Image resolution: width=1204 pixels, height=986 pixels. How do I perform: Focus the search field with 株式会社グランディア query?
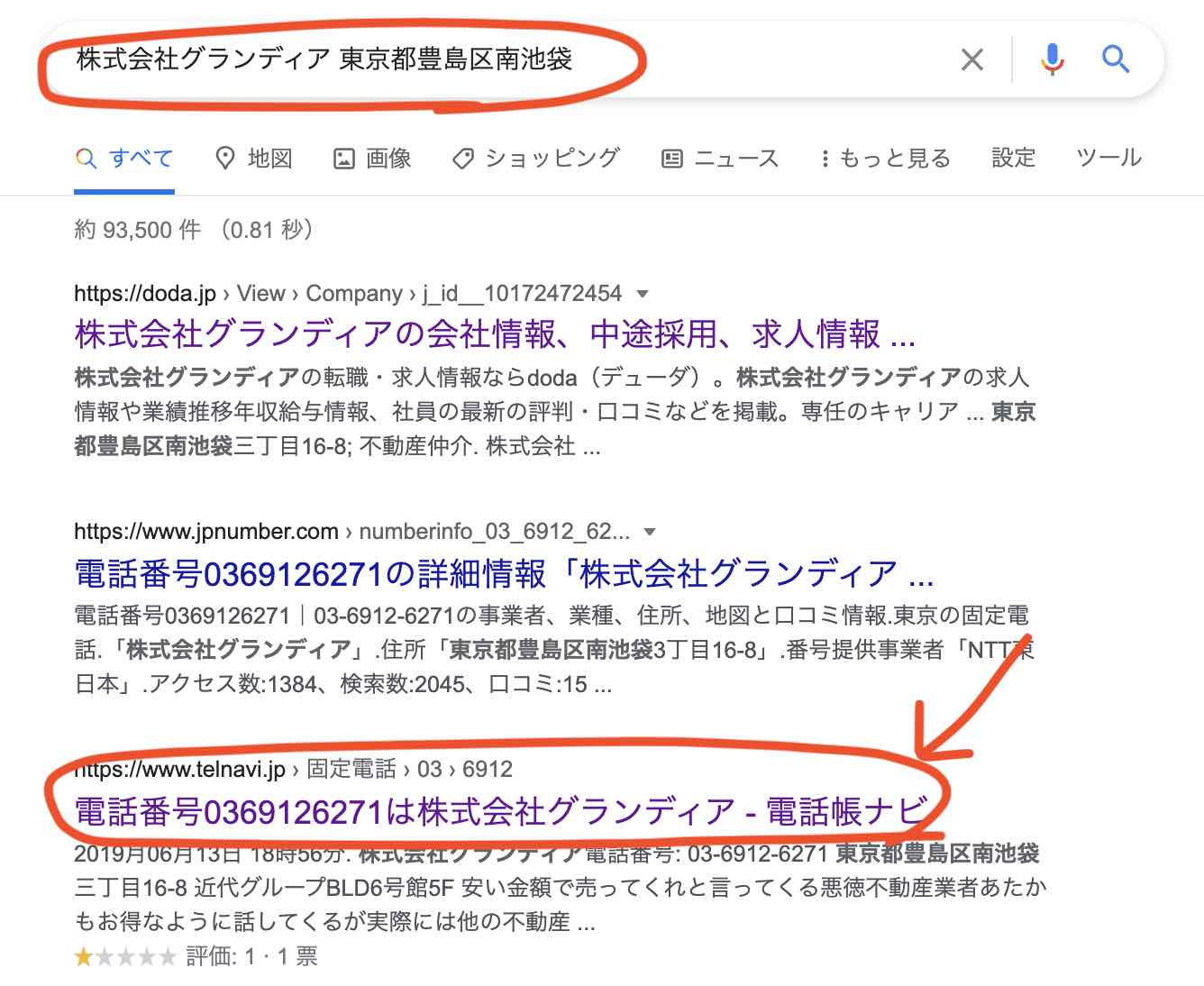tap(505, 60)
